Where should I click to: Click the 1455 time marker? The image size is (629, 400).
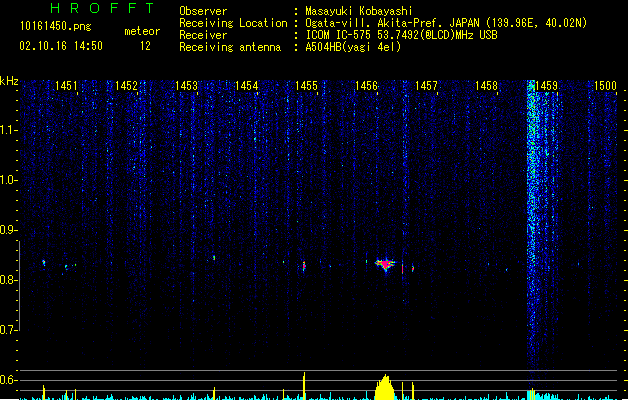[x=306, y=85]
